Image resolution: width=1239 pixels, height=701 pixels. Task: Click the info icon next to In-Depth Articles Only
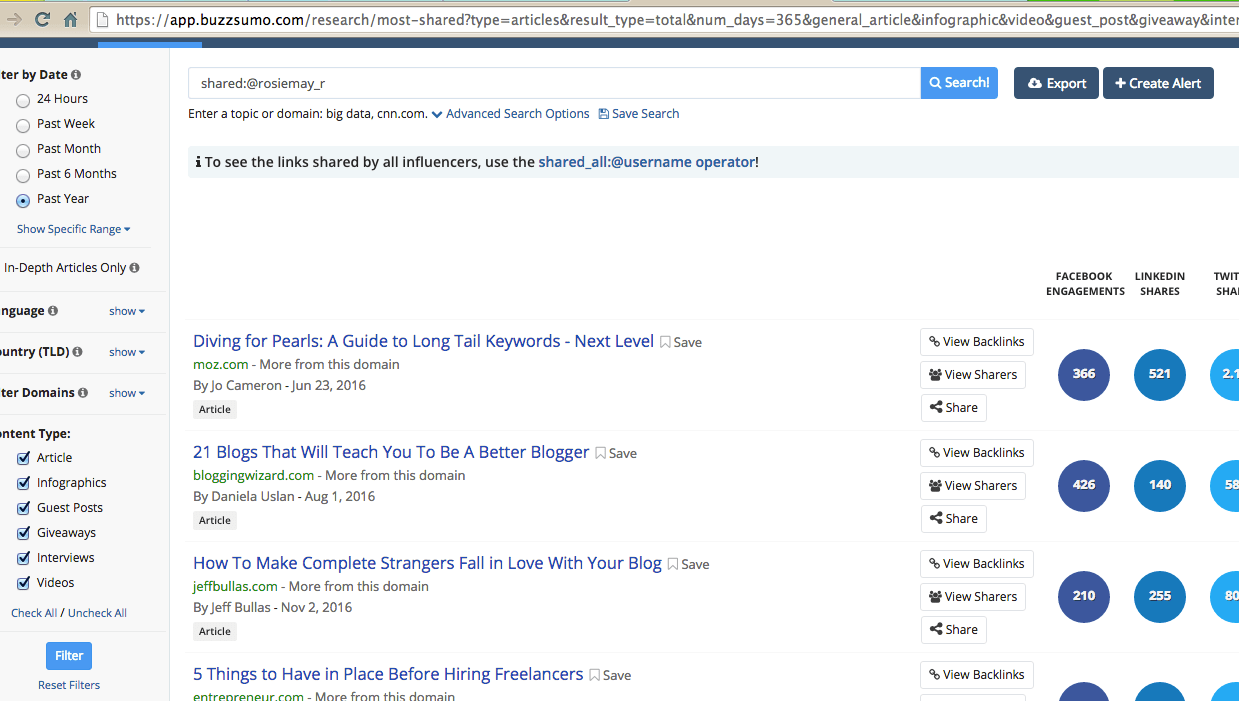[134, 268]
